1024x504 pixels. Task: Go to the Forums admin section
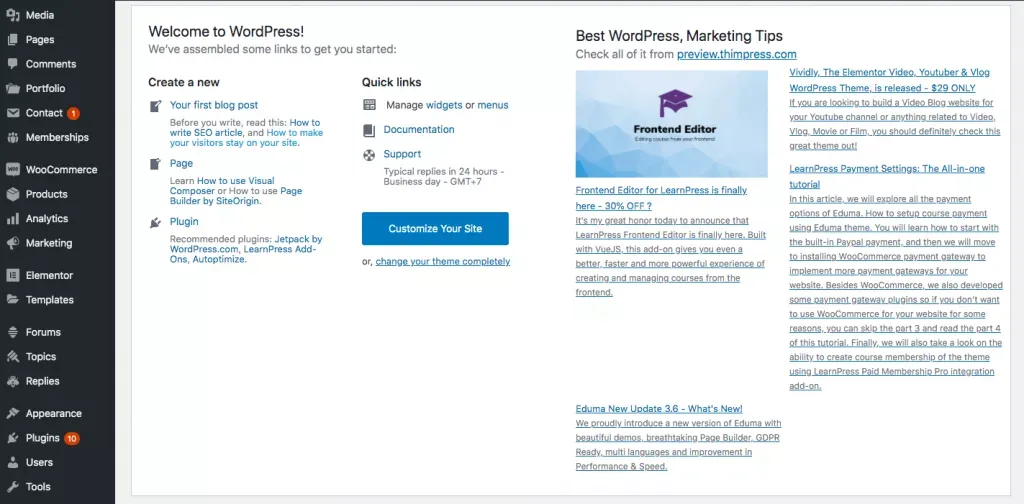[x=43, y=332]
